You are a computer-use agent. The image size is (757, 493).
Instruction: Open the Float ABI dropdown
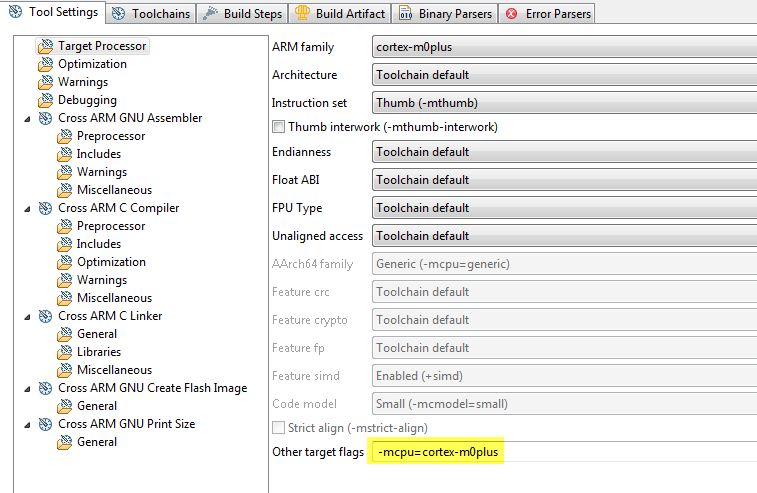click(564, 180)
